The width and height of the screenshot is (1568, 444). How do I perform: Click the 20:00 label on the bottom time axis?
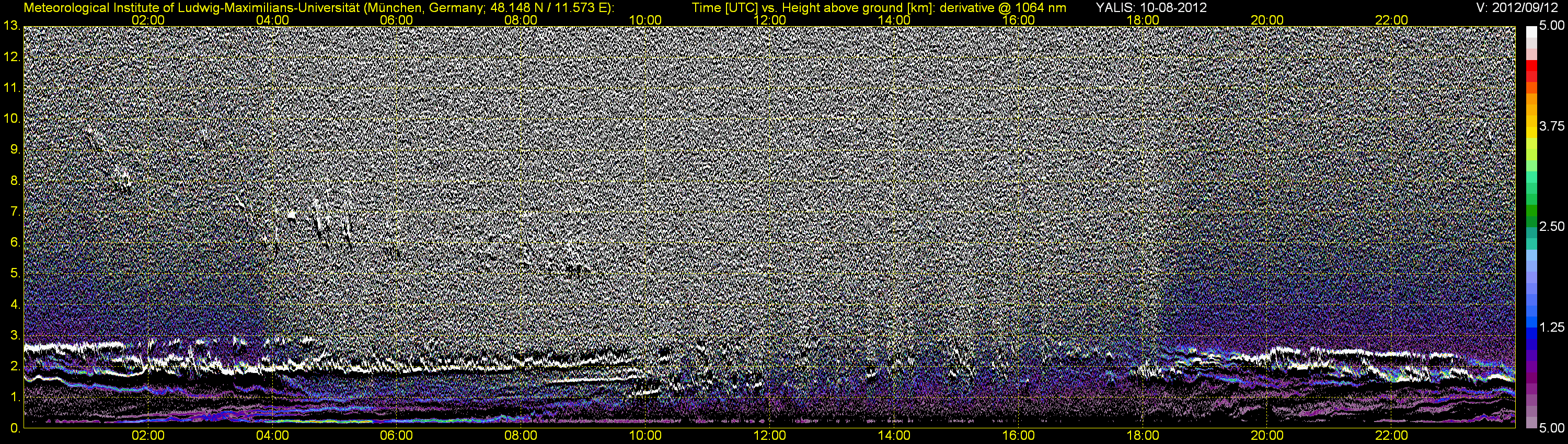coord(1267,436)
